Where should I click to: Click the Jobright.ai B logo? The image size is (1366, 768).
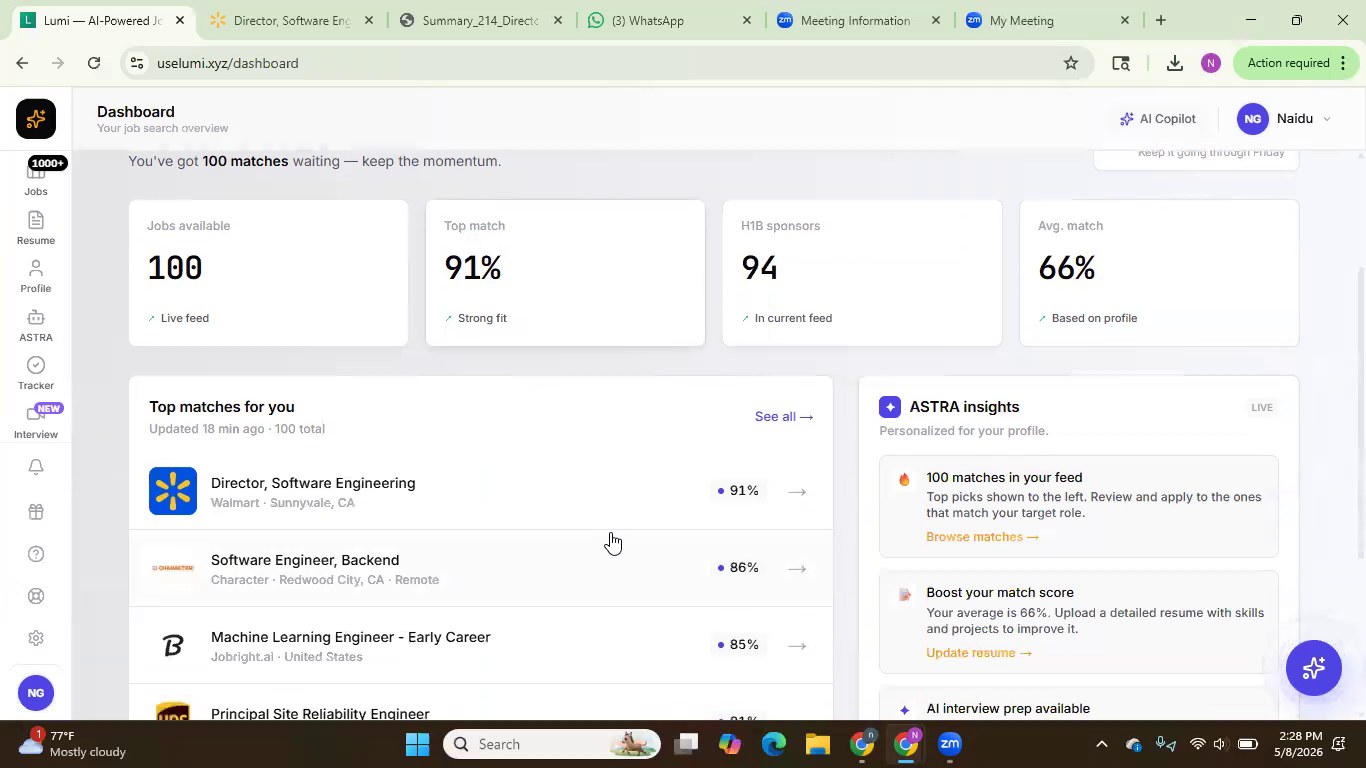173,646
